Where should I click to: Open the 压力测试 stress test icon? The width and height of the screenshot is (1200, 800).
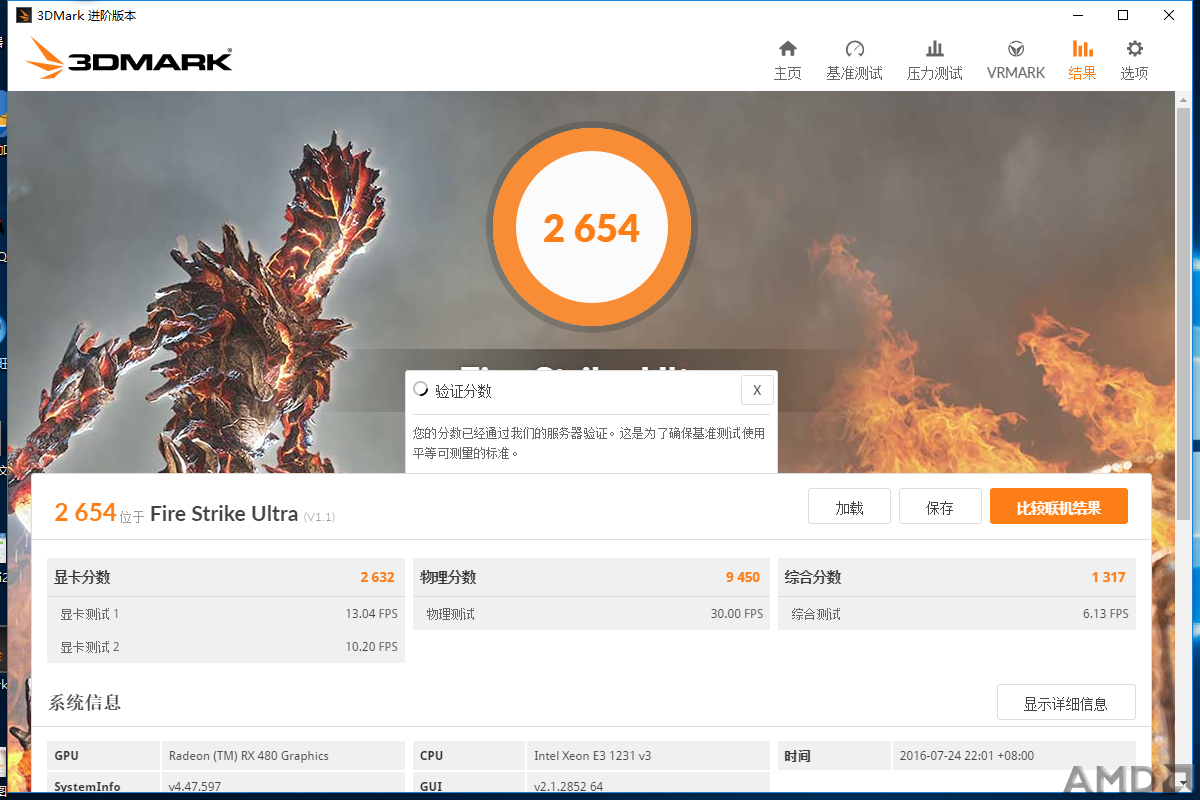click(x=935, y=49)
